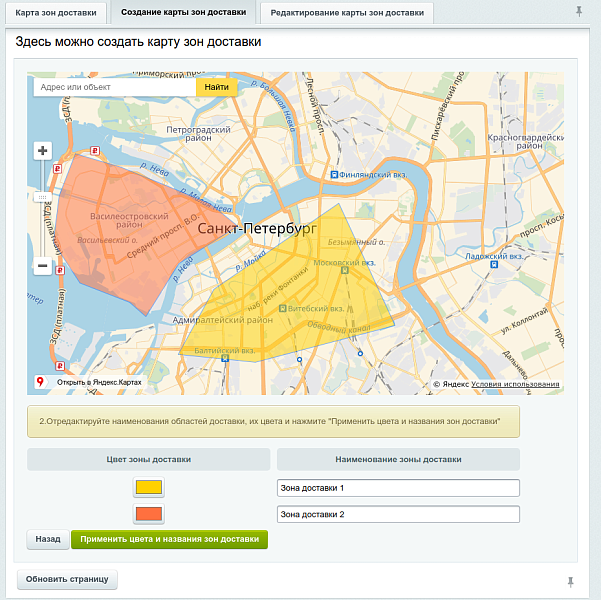Click the Назад button
Image resolution: width=601 pixels, height=600 pixels.
pyautogui.click(x=47, y=539)
